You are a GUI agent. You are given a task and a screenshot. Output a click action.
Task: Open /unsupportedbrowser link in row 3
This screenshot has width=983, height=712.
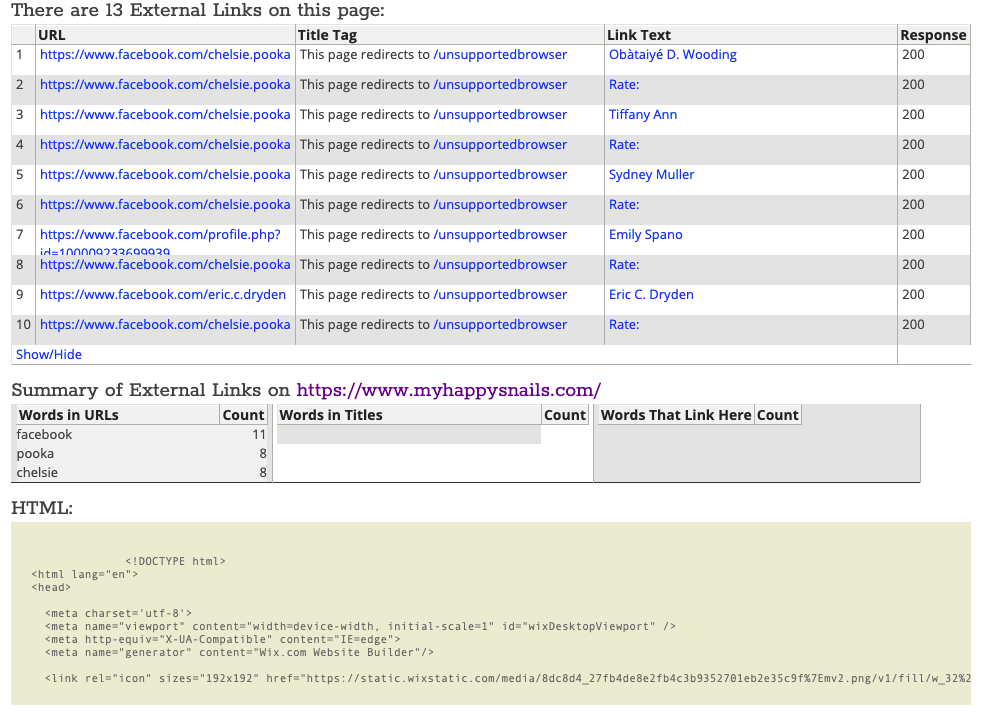[x=500, y=115]
